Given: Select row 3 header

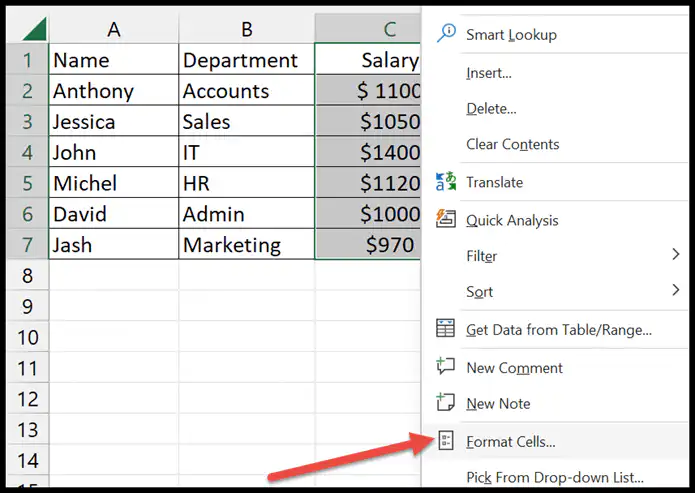Looking at the screenshot, I should pos(27,121).
